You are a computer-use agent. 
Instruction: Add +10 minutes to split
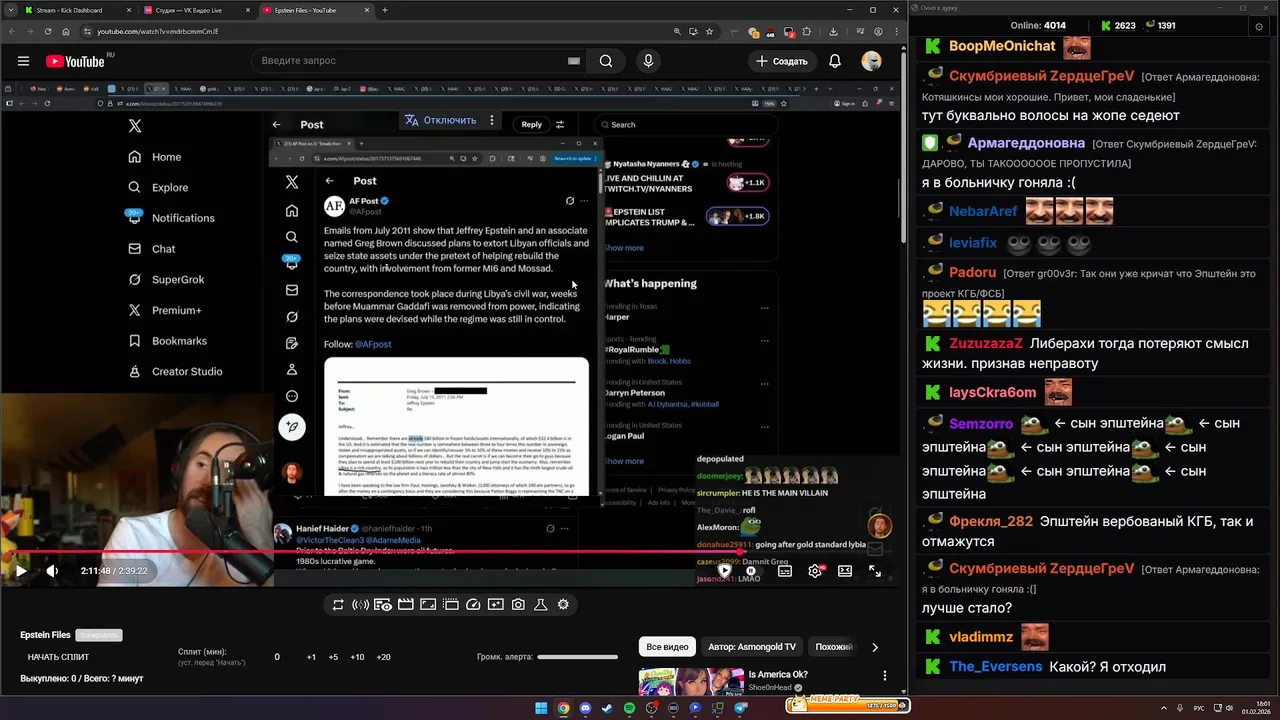coord(357,657)
